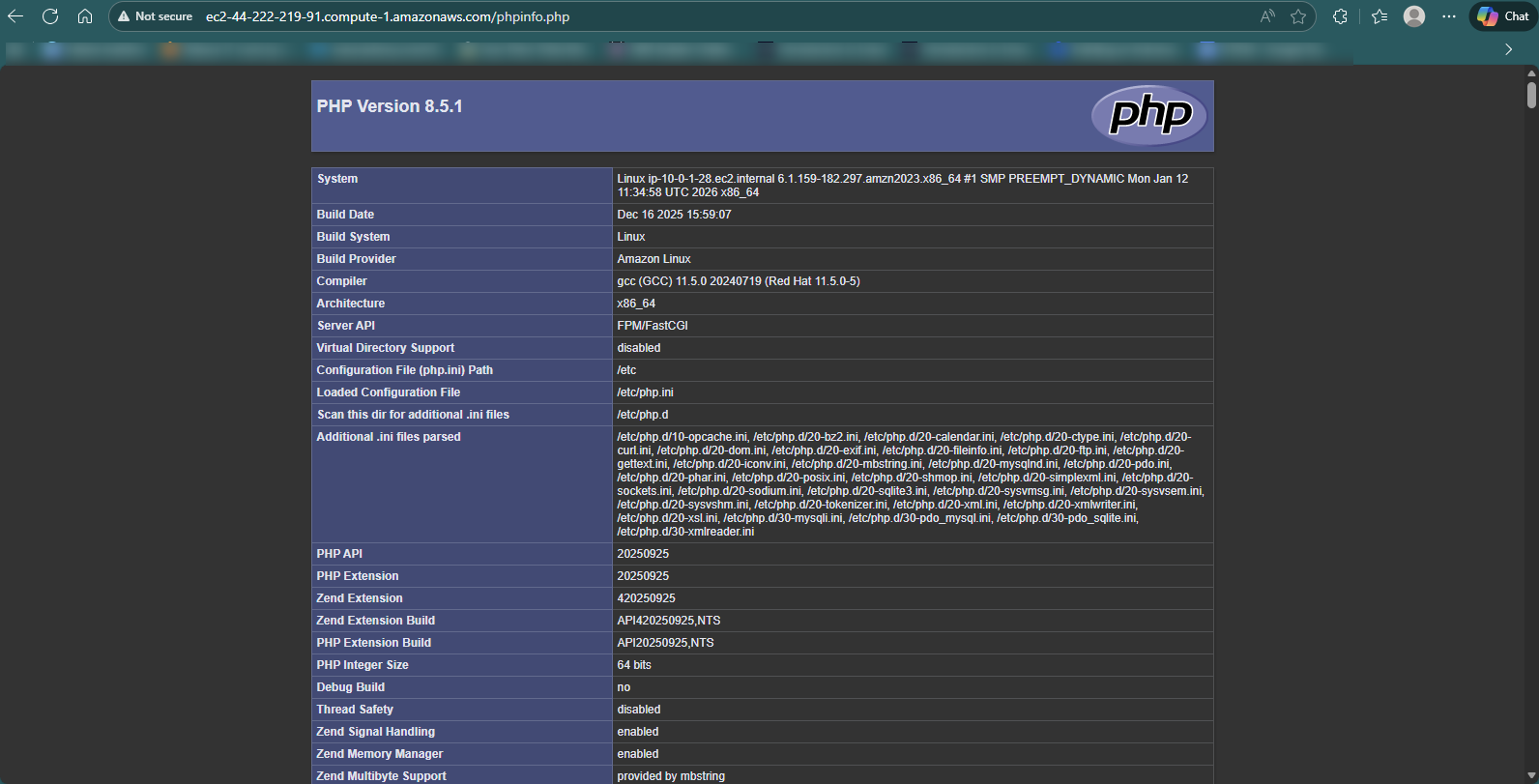Click the Zend Signal Handling label
This screenshot has width=1539, height=784.
point(376,732)
